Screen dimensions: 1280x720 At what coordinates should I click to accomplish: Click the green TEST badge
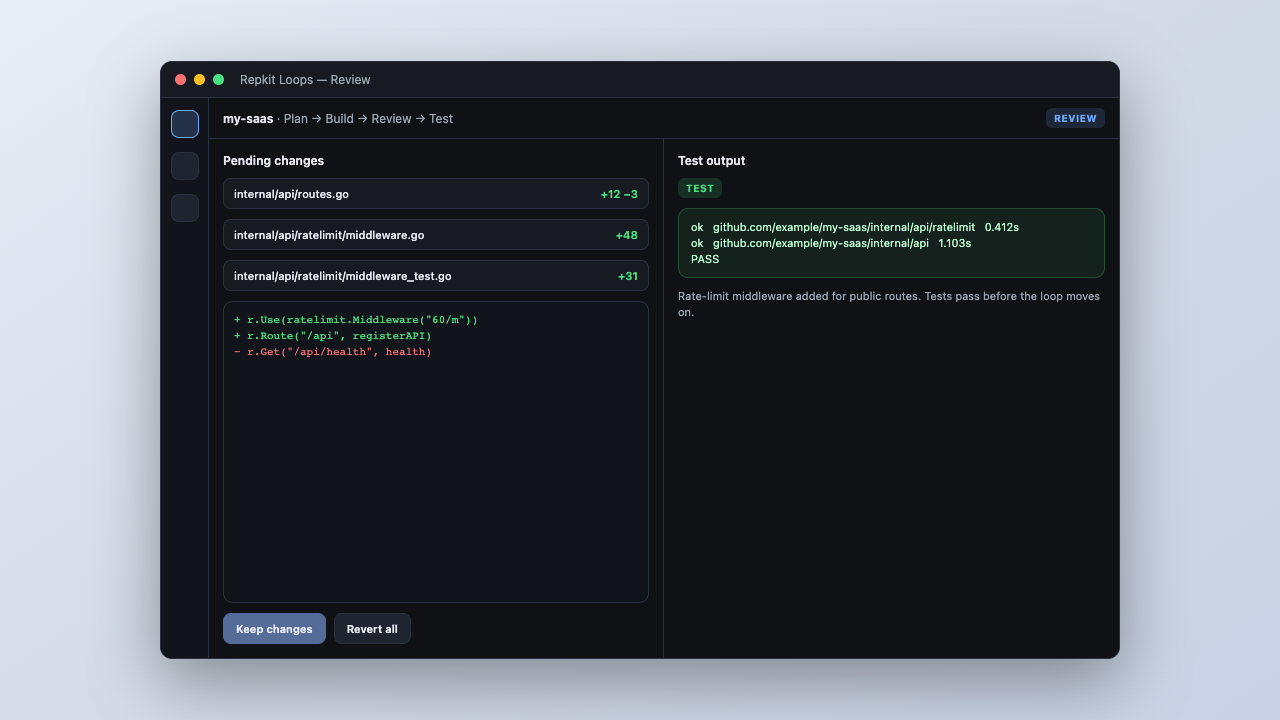click(x=700, y=188)
